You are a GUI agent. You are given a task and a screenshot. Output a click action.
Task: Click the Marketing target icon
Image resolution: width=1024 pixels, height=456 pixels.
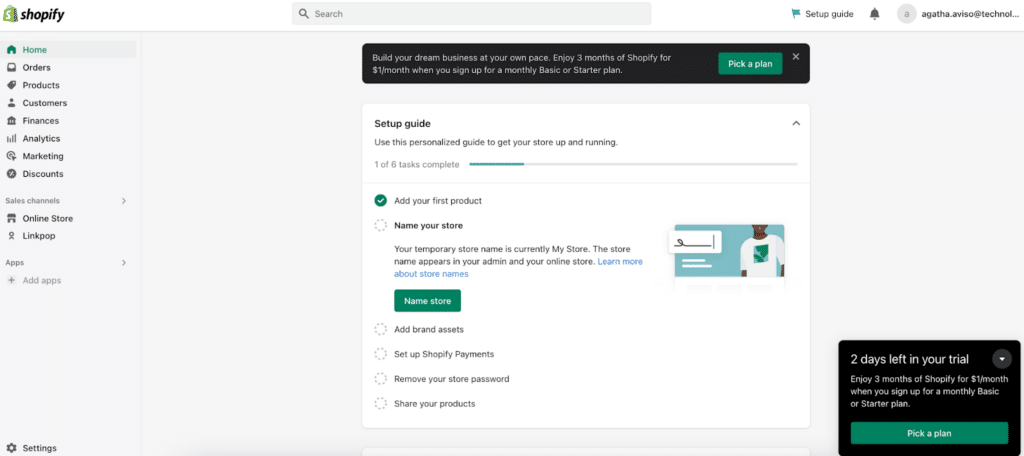click(x=11, y=156)
